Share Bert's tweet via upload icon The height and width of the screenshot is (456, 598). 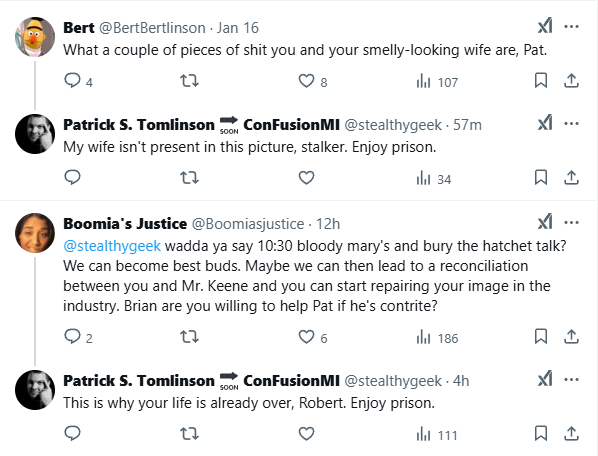click(571, 81)
